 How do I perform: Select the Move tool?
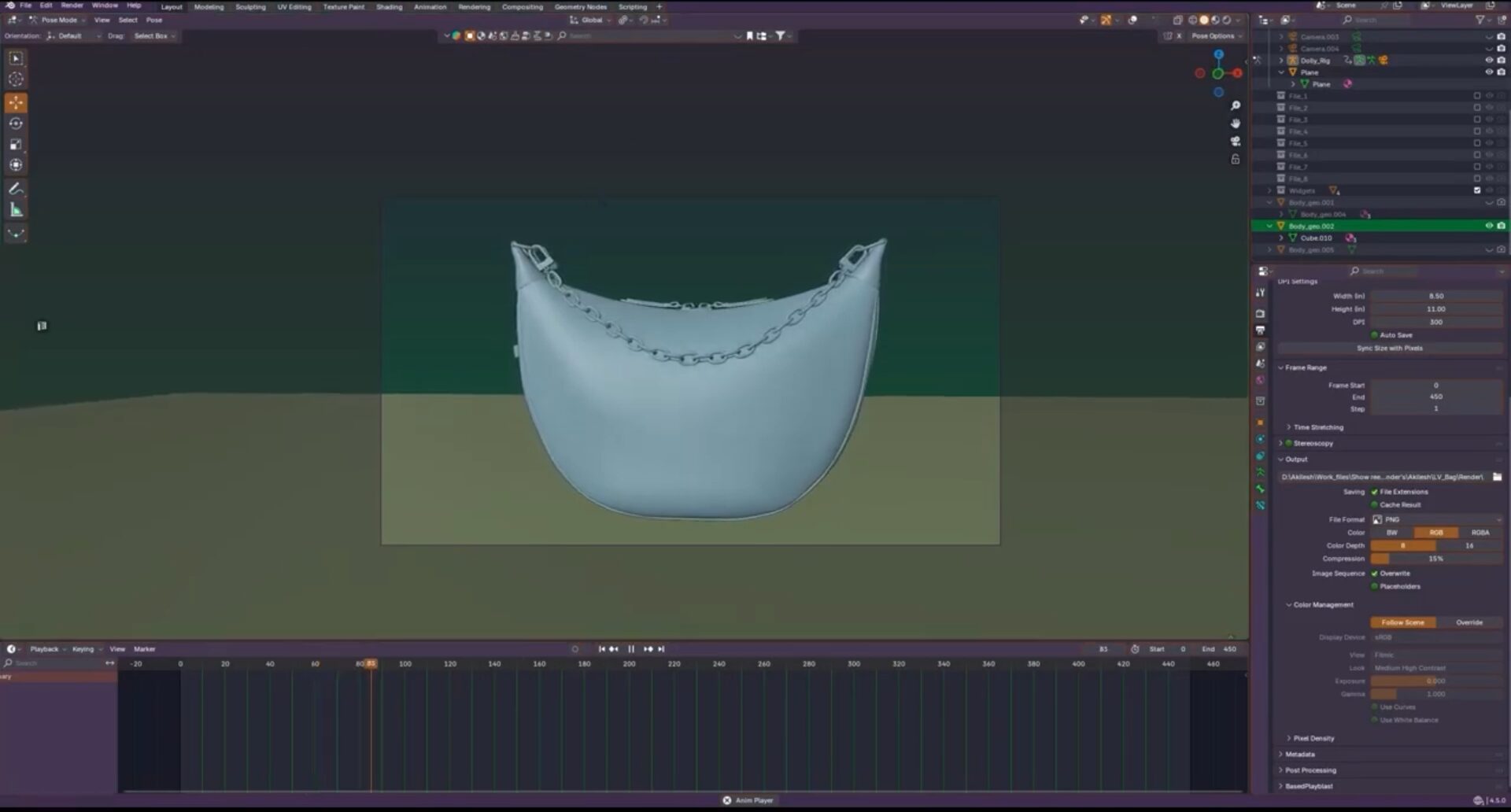pos(16,102)
